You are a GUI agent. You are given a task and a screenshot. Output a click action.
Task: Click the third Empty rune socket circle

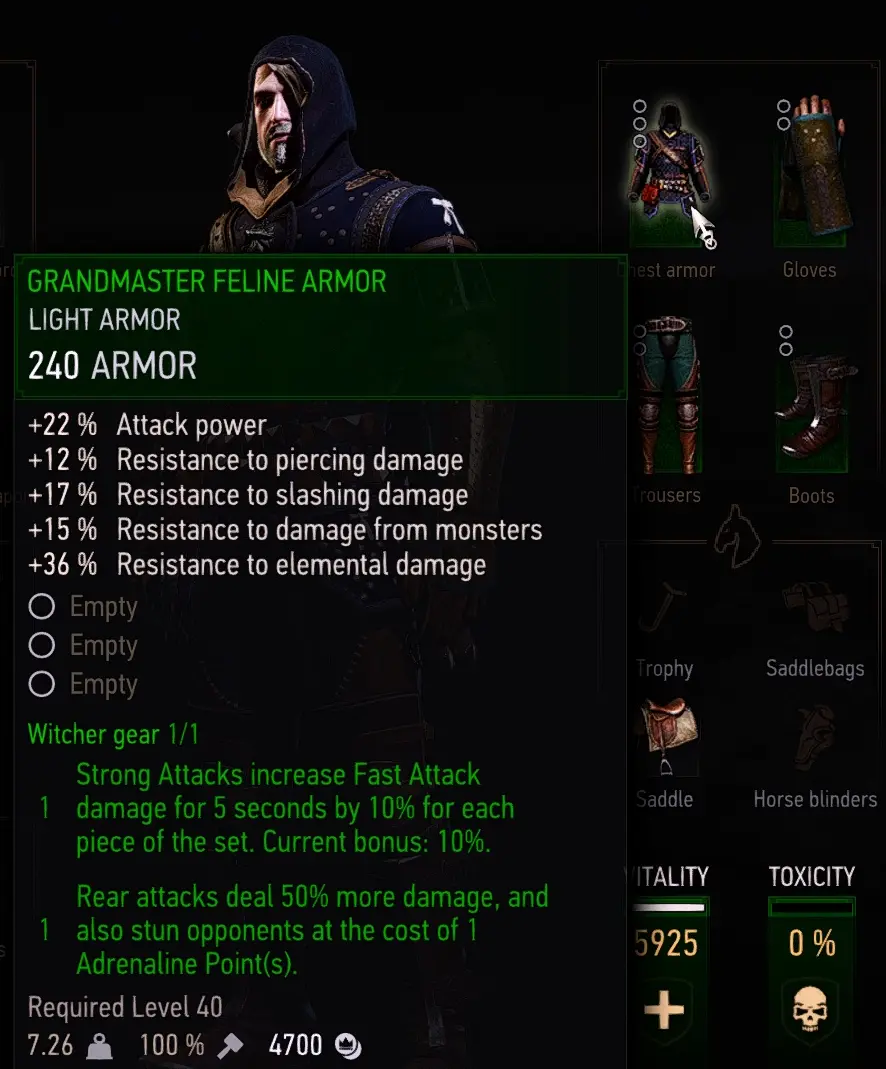(42, 684)
